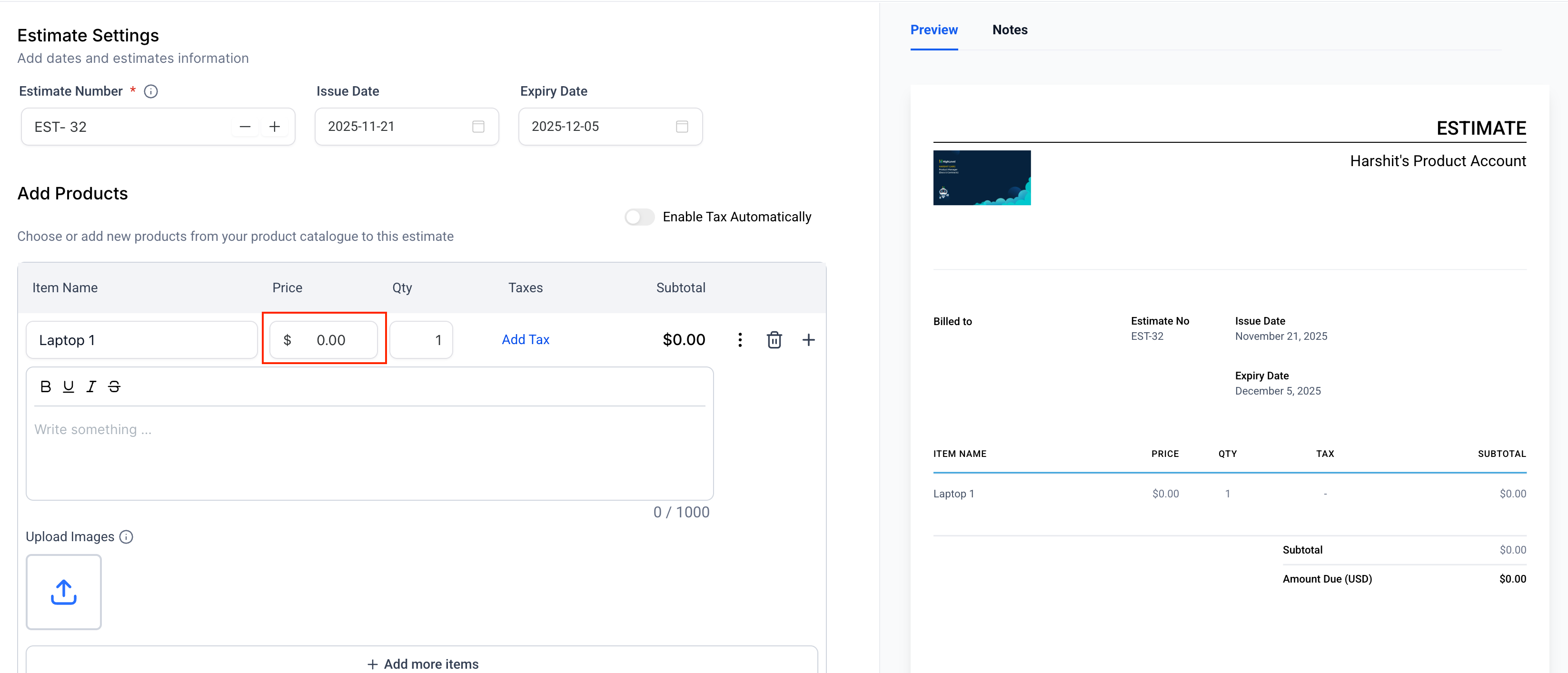Open the Expiry Date calendar picker

click(682, 127)
